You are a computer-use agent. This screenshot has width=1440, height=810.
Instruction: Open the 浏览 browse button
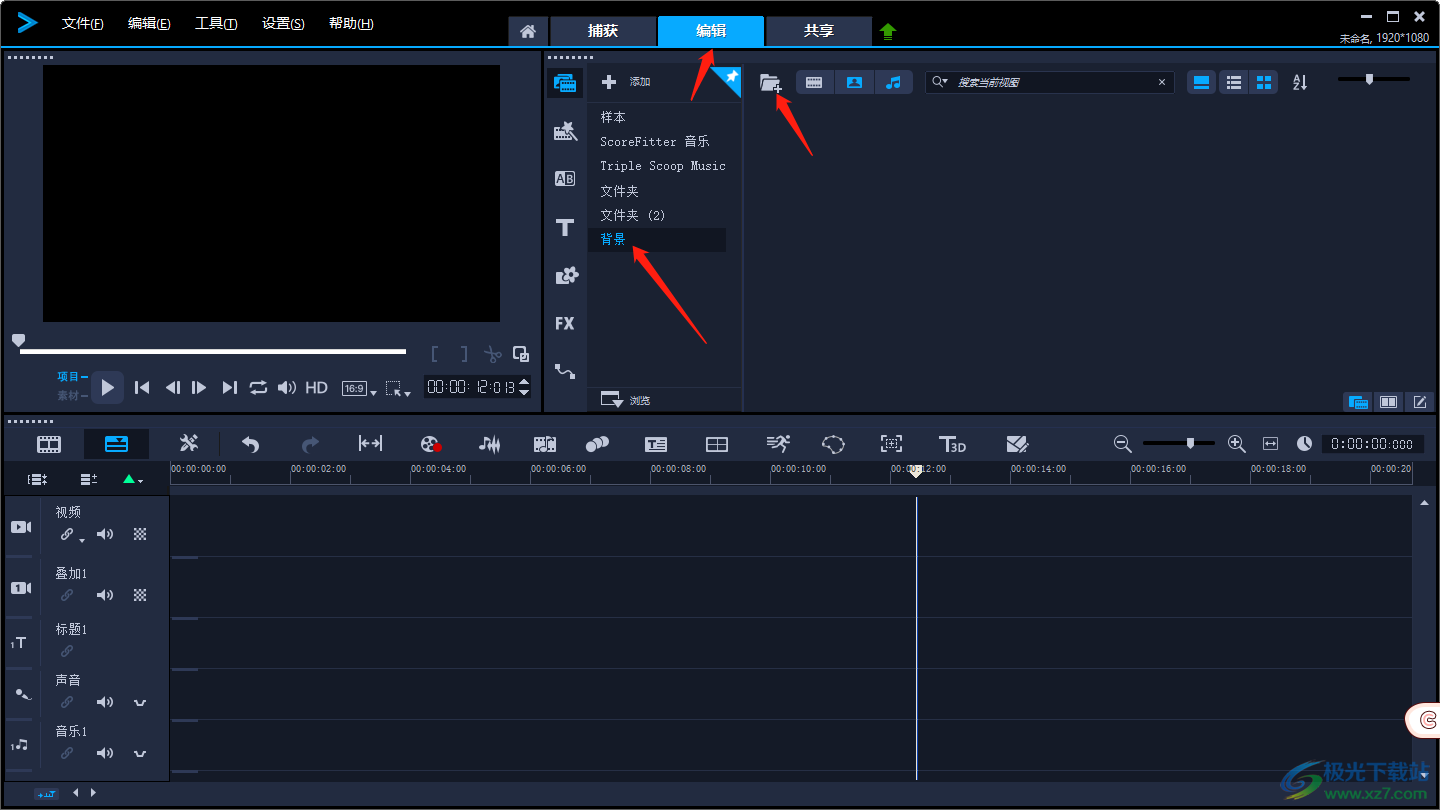[625, 400]
